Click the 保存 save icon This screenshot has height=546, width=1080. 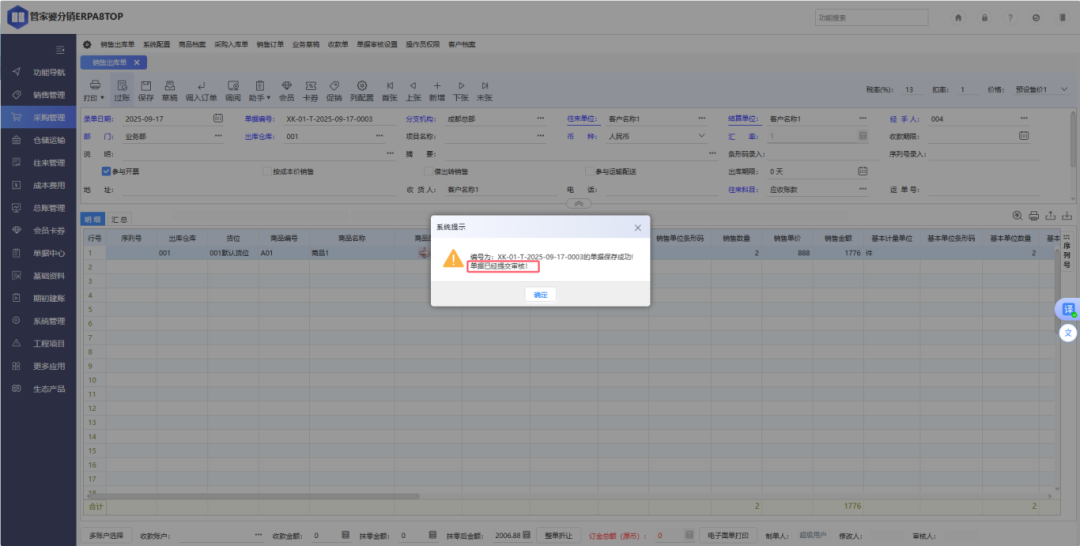point(146,86)
